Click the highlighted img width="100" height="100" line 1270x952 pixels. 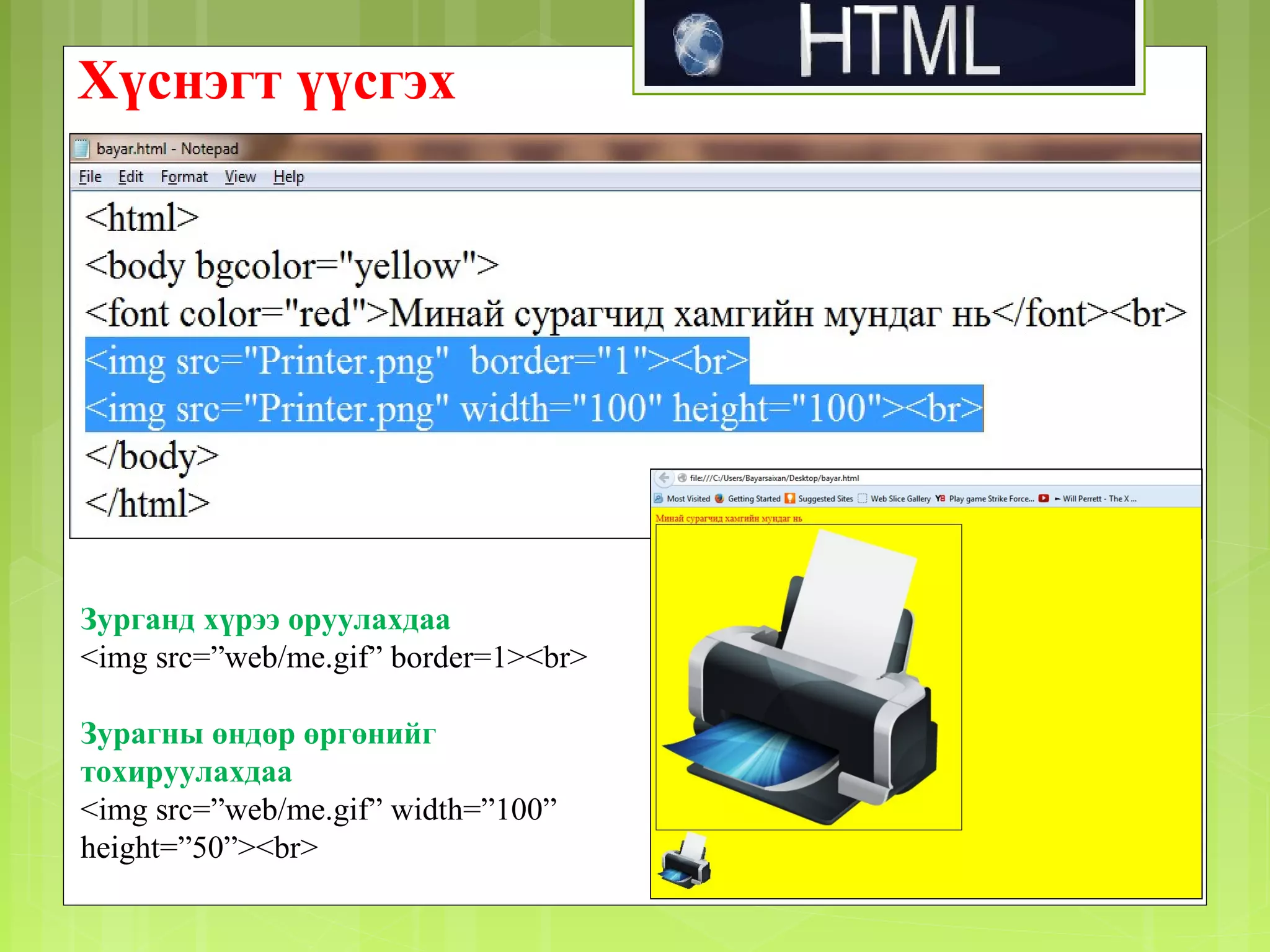(534, 408)
